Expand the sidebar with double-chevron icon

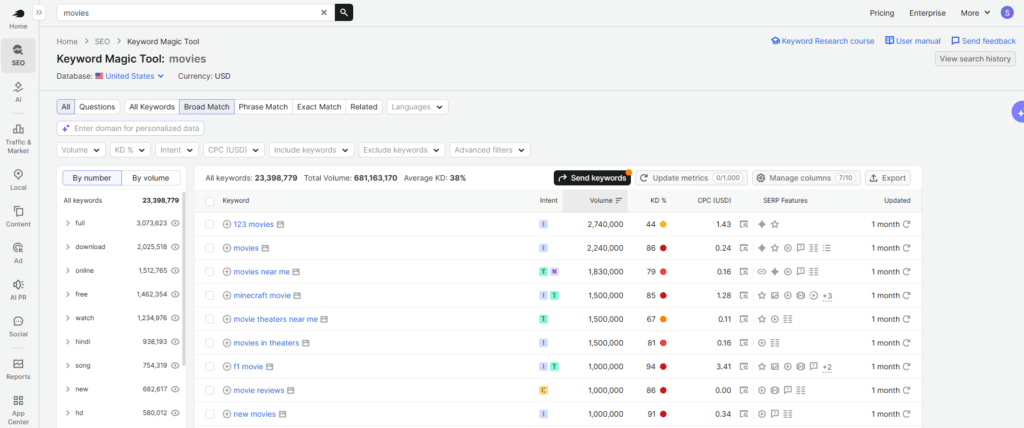click(x=39, y=12)
